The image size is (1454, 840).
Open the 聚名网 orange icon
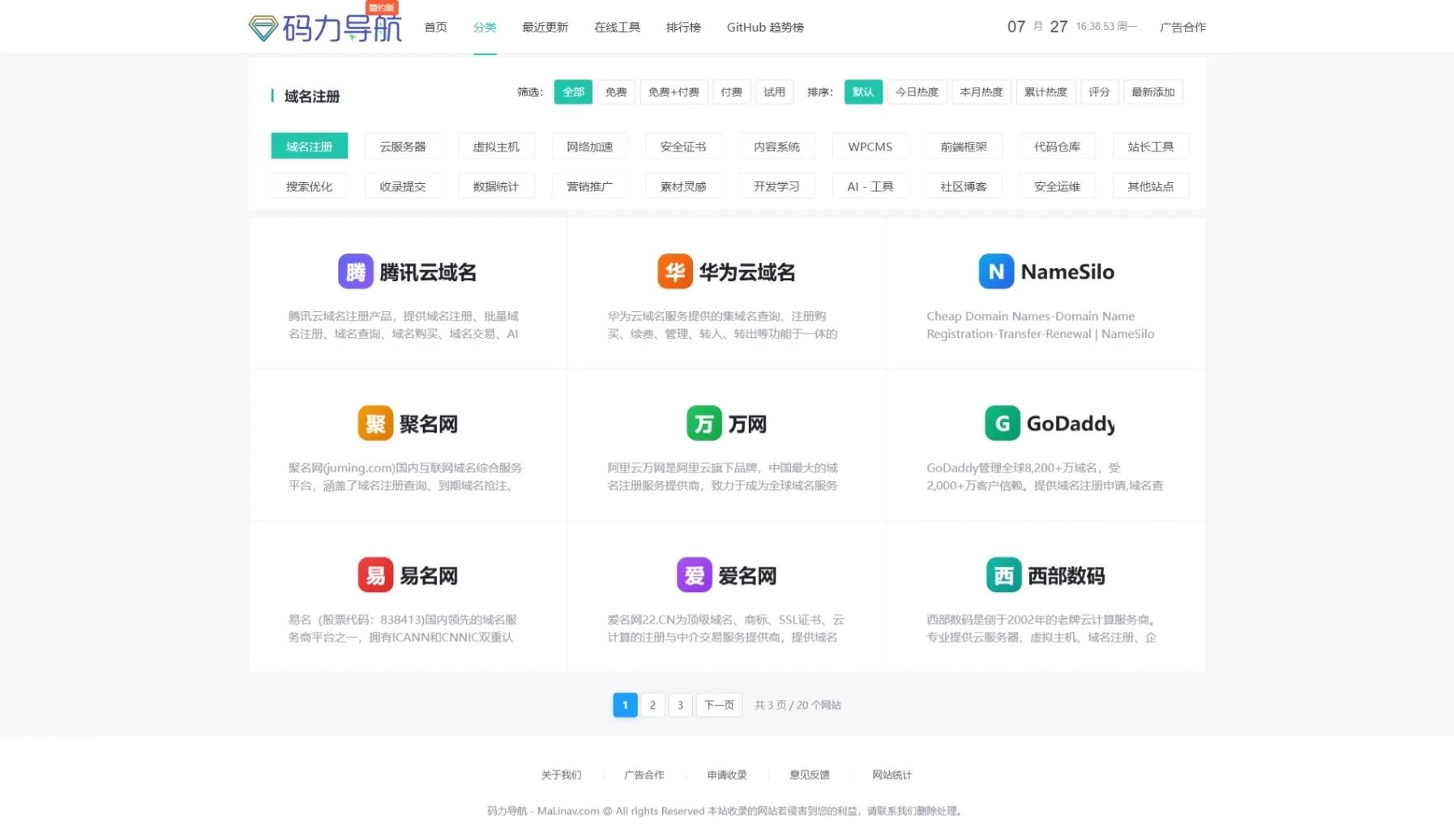[375, 423]
